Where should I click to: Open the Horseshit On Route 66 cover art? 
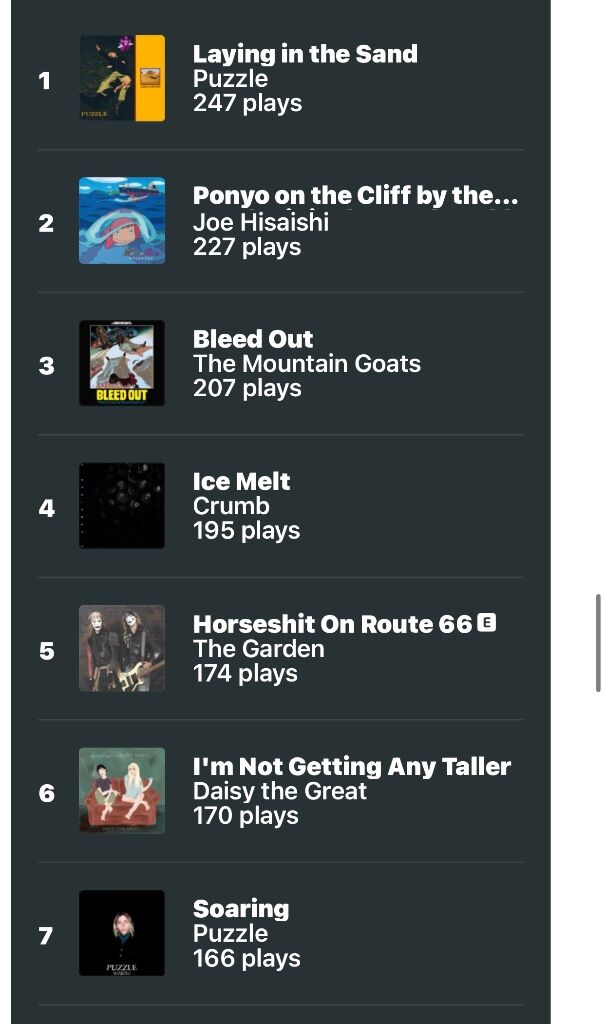point(122,648)
